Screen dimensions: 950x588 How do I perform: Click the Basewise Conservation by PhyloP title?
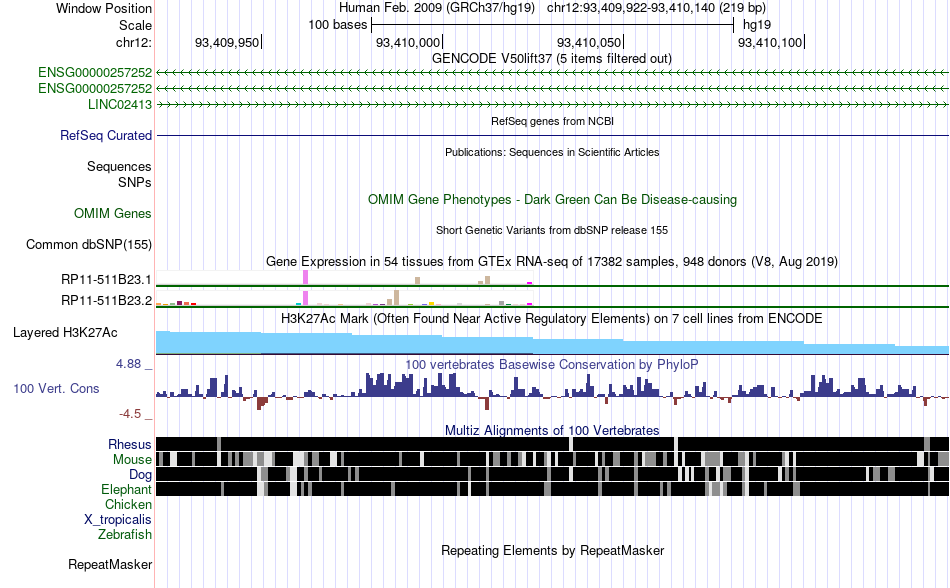(552, 365)
